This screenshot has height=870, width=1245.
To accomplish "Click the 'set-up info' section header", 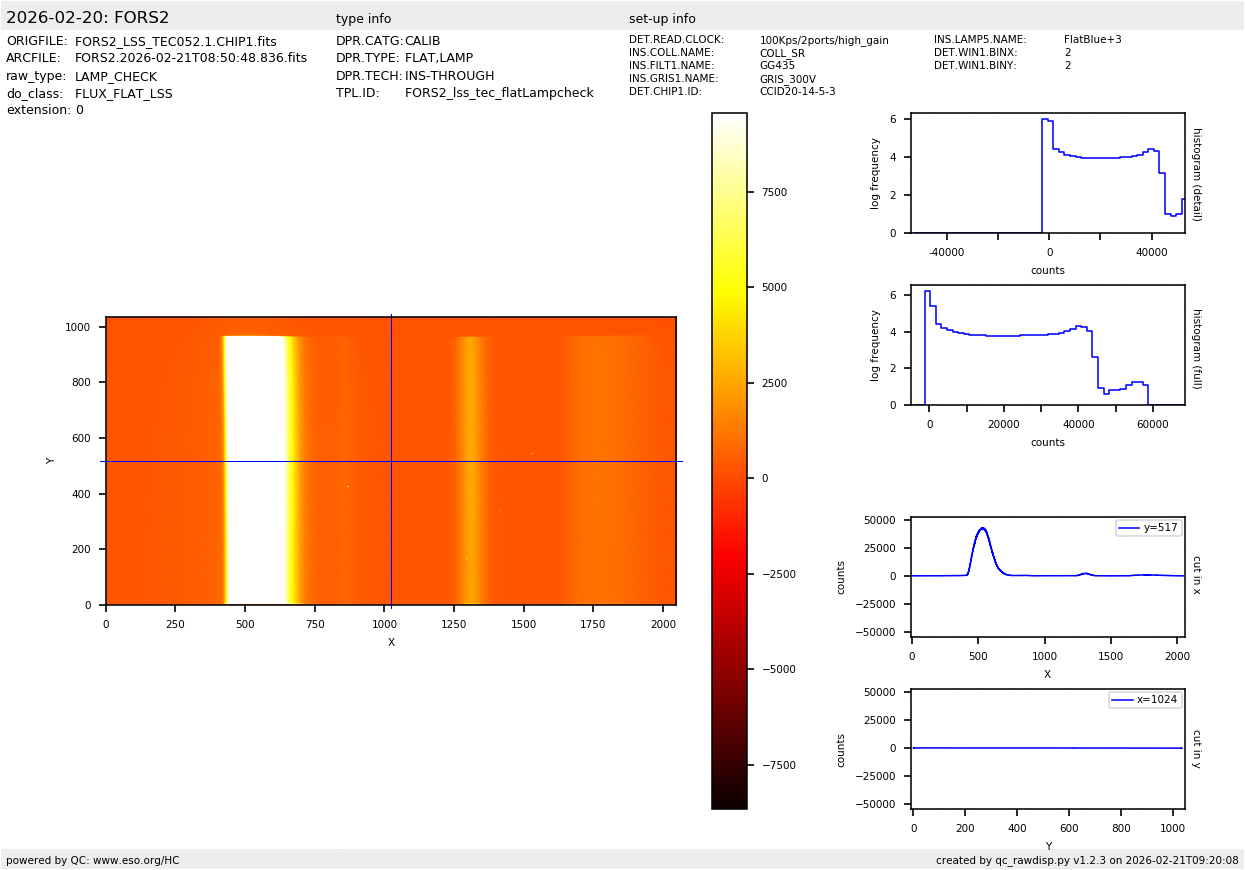I will (x=662, y=19).
